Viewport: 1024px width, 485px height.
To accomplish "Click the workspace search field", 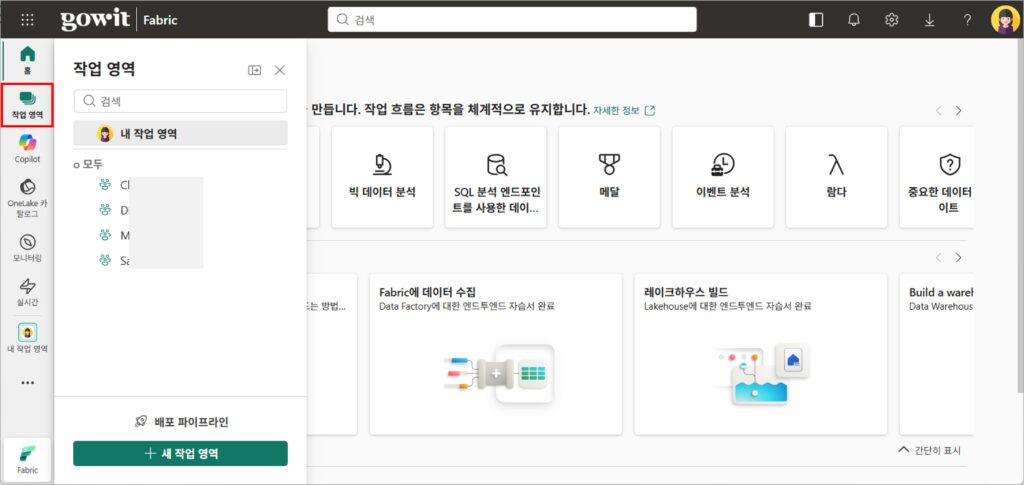I will 180,101.
